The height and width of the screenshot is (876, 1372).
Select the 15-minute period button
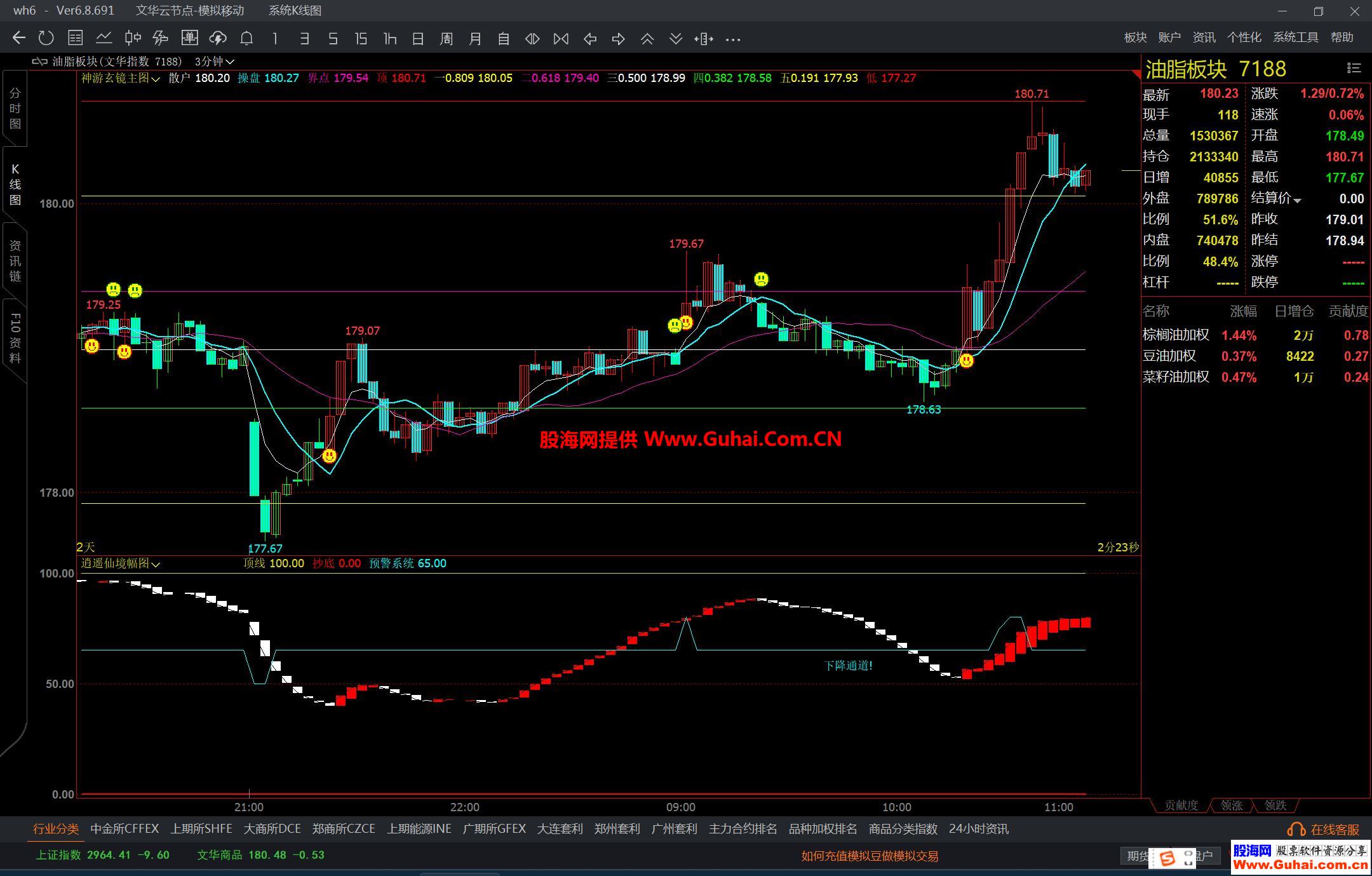coord(361,39)
